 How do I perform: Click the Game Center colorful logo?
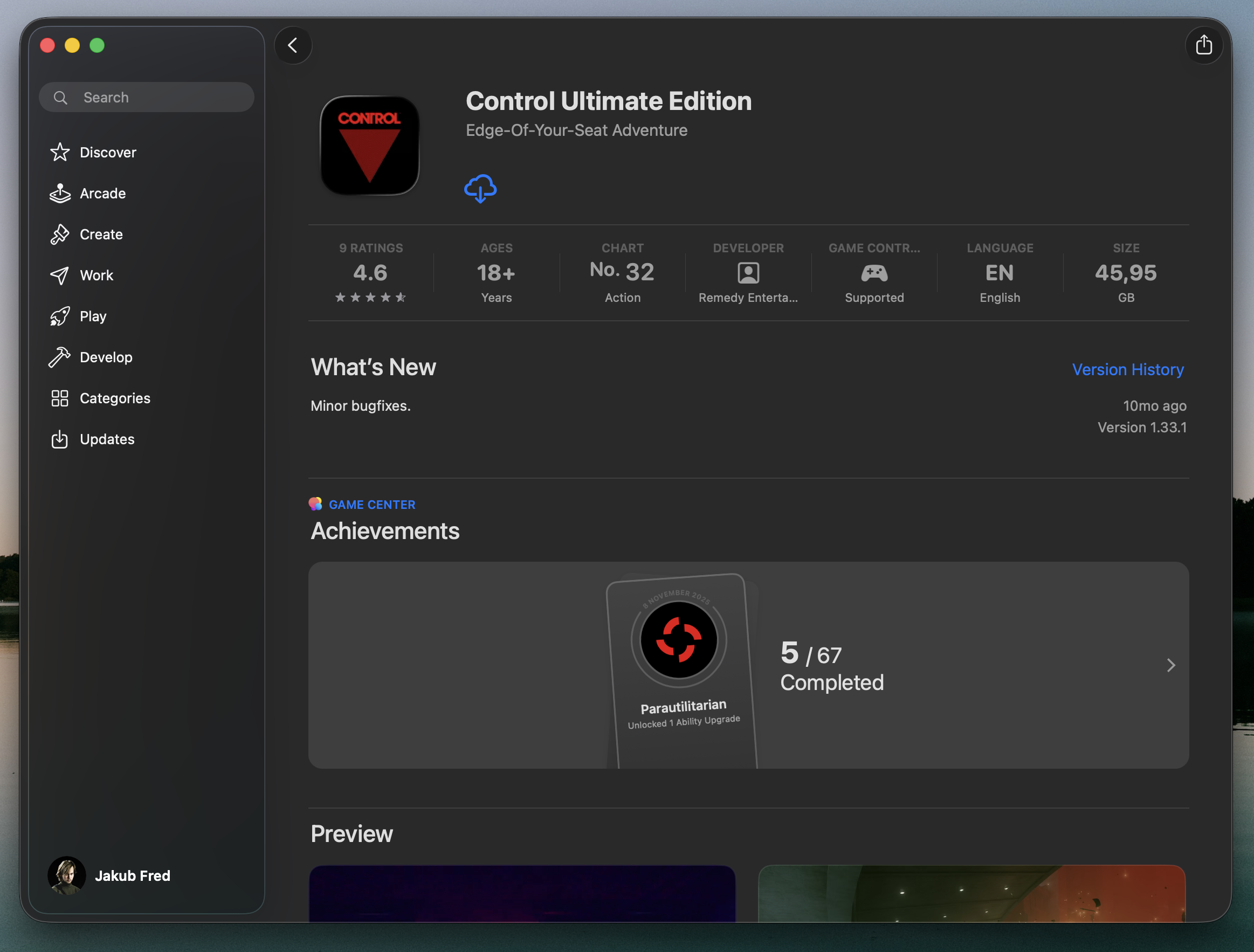(x=315, y=504)
